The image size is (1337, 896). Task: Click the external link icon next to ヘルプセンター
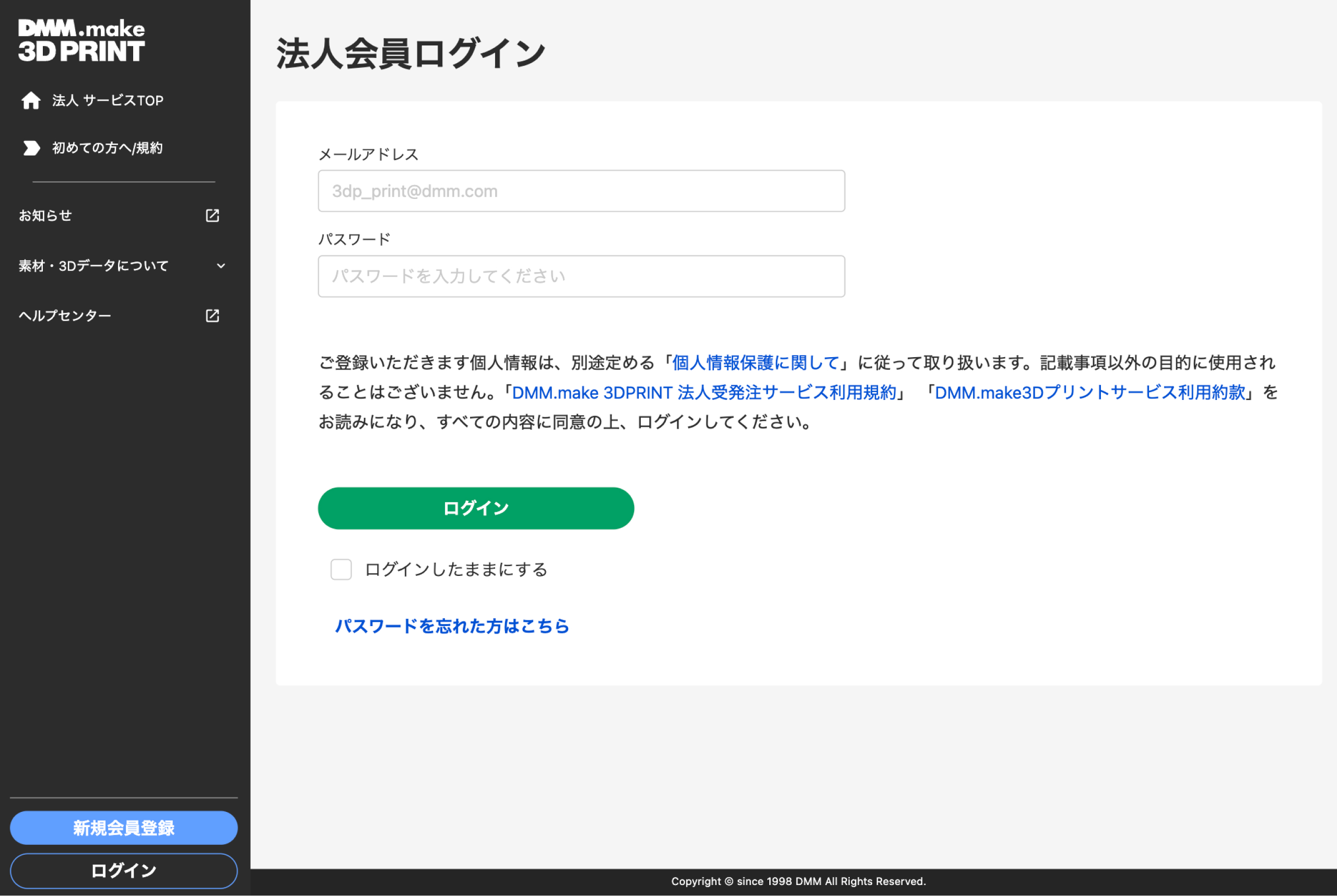(x=212, y=315)
